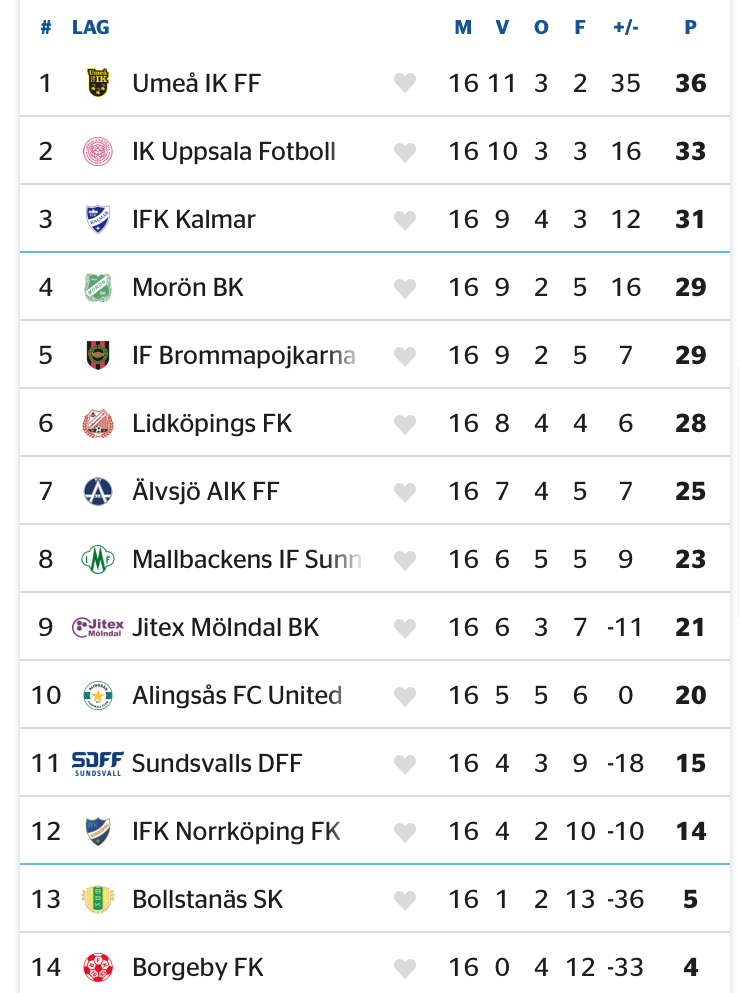Image resolution: width=739 pixels, height=993 pixels.
Task: Click the IF Brommapojkarna crest icon
Action: (x=98, y=355)
